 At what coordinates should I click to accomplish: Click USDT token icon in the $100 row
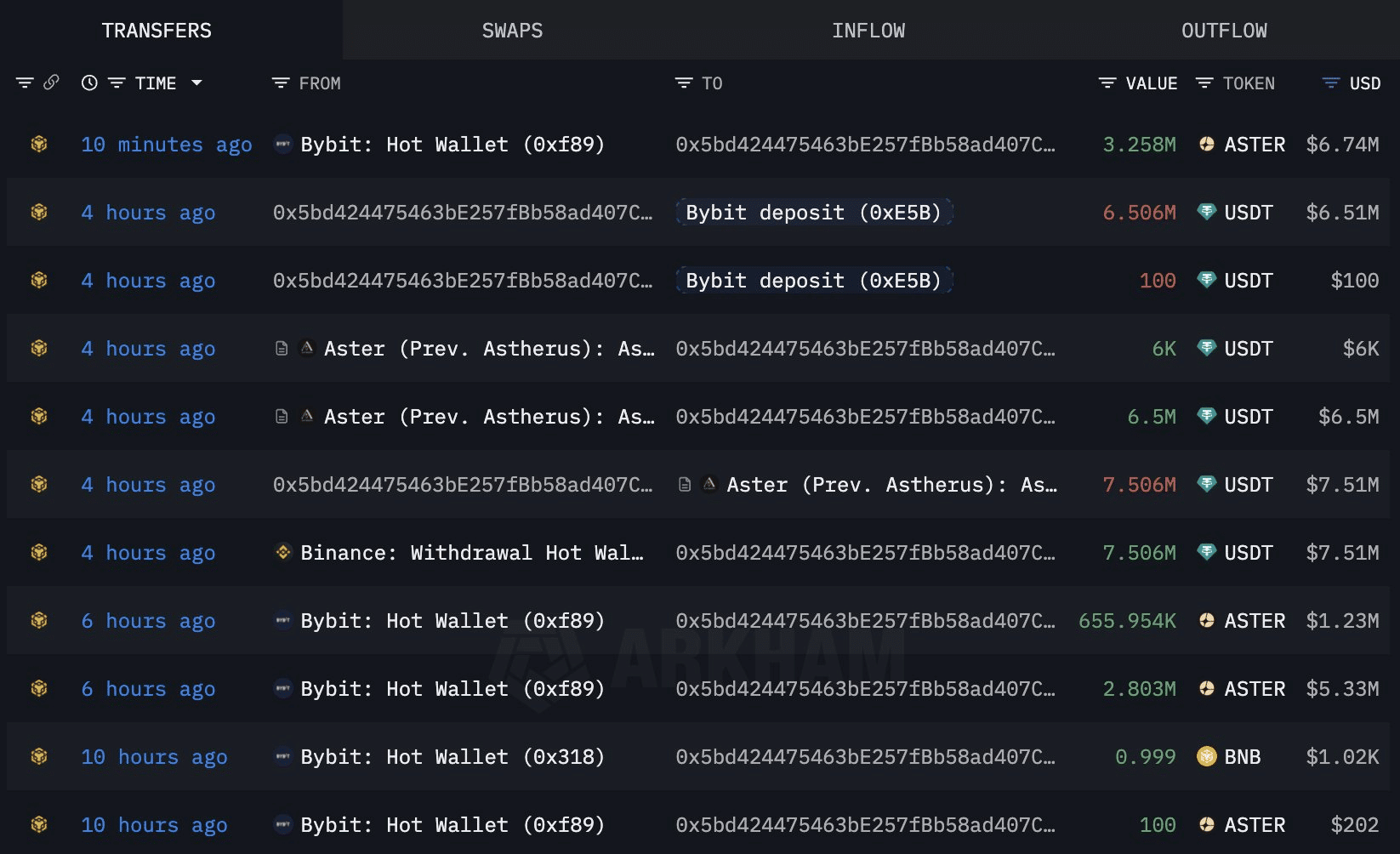click(1206, 280)
